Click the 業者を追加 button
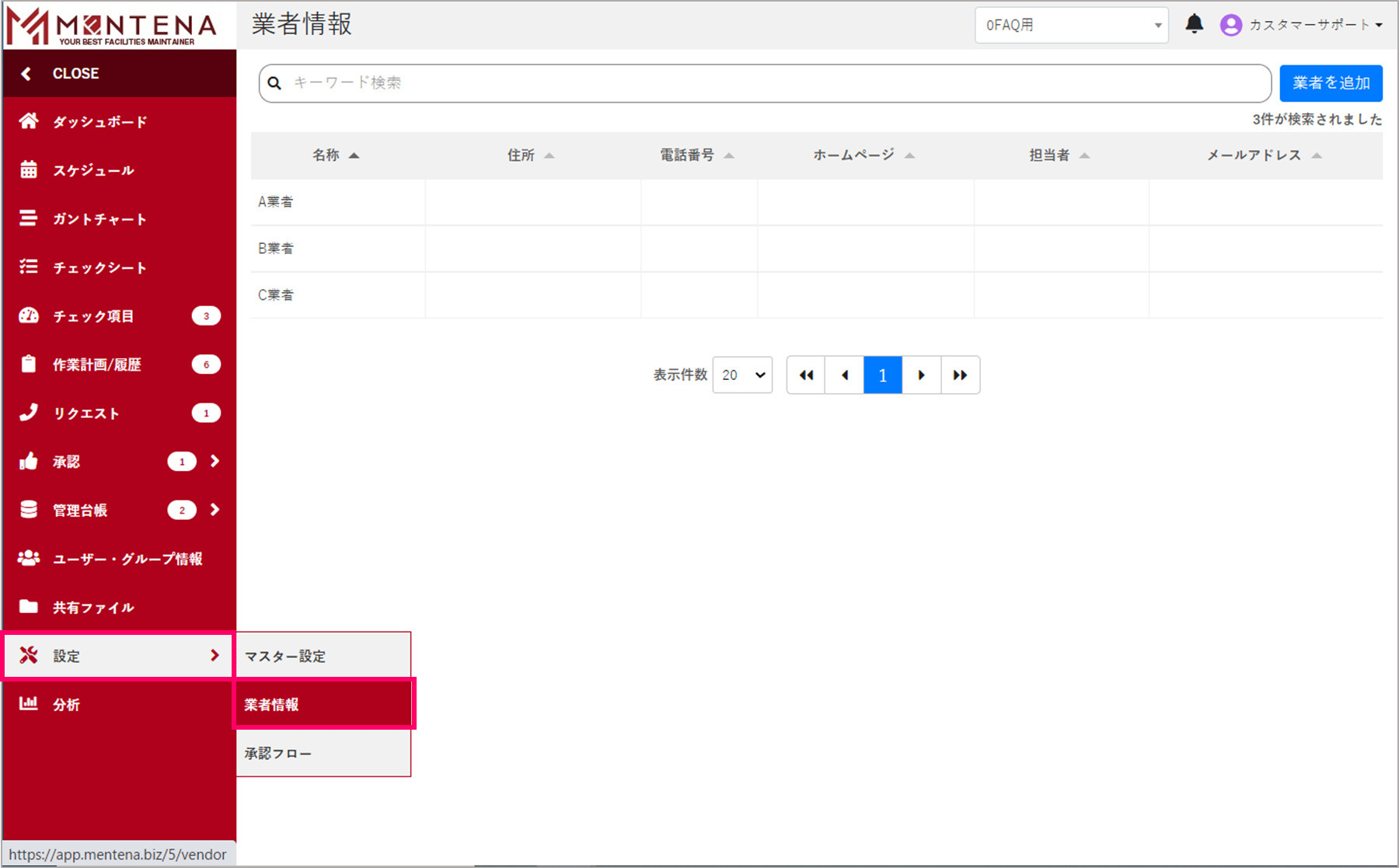1399x868 pixels. tap(1331, 83)
